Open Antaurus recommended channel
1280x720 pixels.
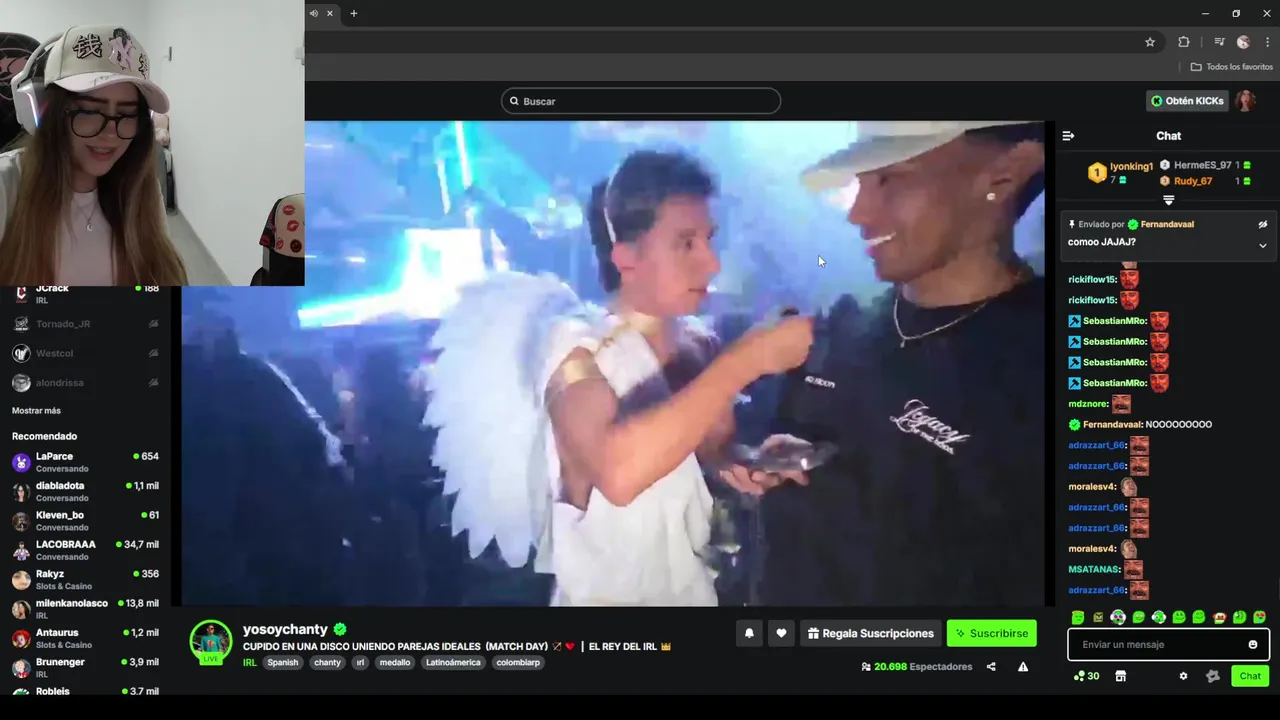point(85,638)
